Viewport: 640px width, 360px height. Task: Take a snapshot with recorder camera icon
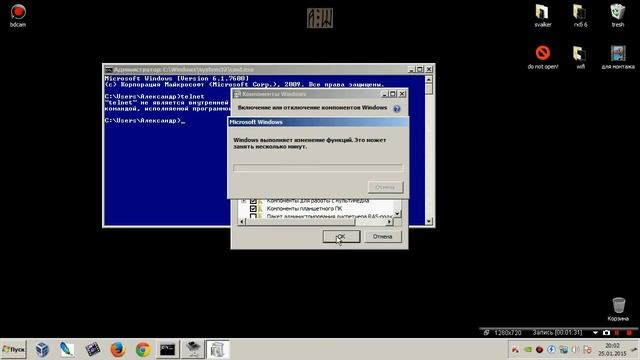coord(606,333)
